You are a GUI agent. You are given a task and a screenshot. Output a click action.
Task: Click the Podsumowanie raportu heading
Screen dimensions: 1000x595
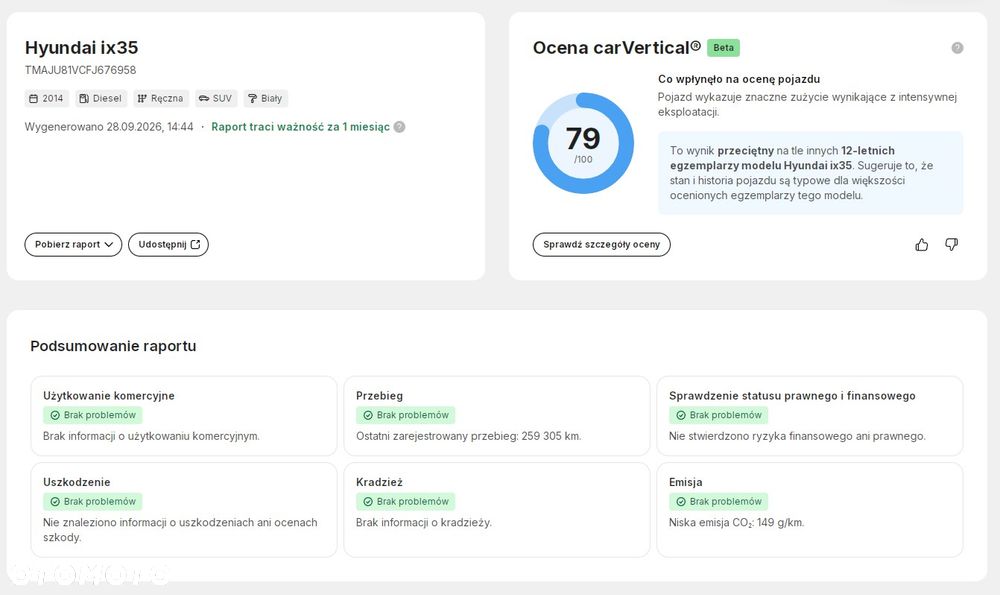[x=114, y=346]
